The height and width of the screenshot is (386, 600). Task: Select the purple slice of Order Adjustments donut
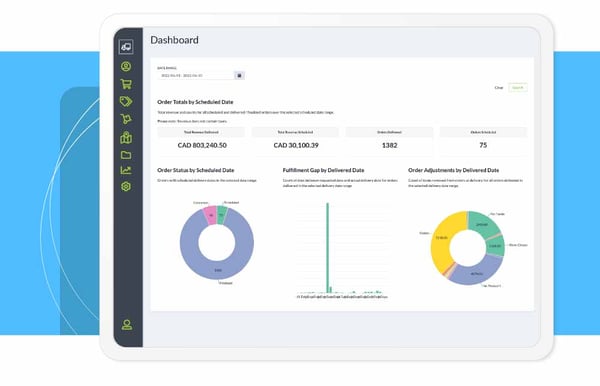tap(476, 273)
